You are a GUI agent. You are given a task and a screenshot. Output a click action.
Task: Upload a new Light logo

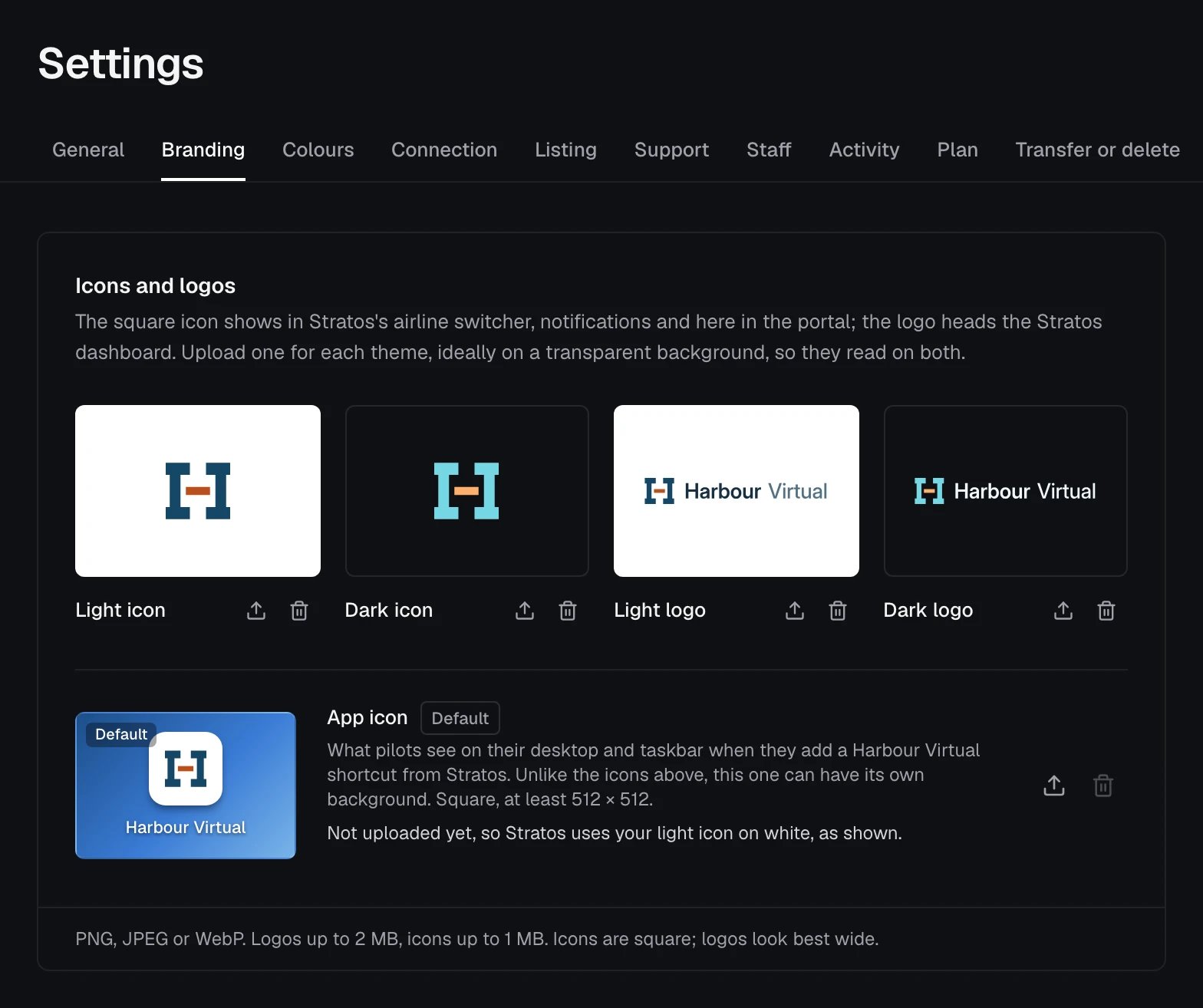pos(795,611)
